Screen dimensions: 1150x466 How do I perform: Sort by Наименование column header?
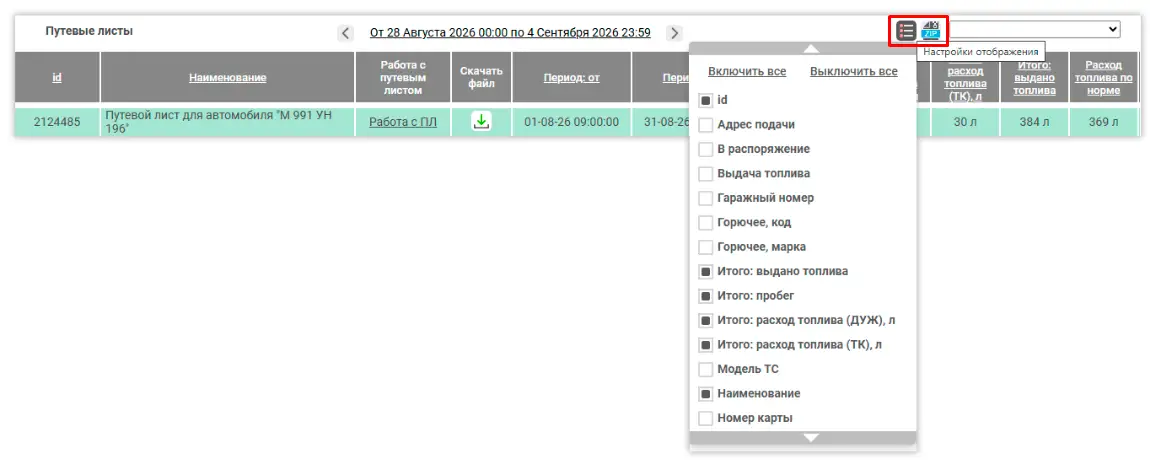pyautogui.click(x=227, y=77)
